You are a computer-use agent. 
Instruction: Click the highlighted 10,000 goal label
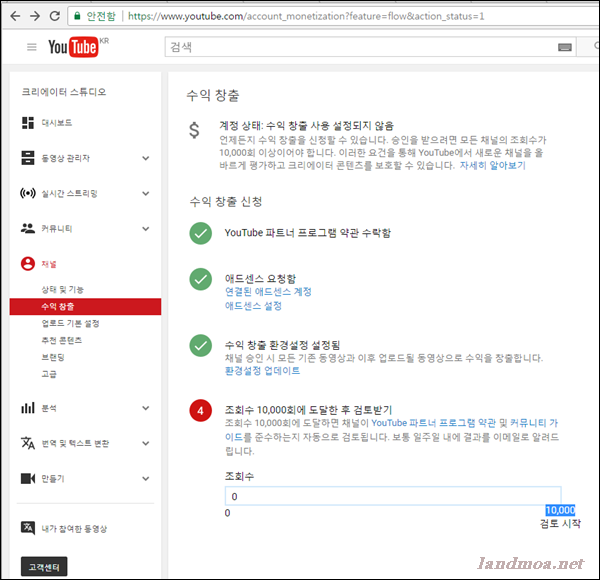[560, 510]
